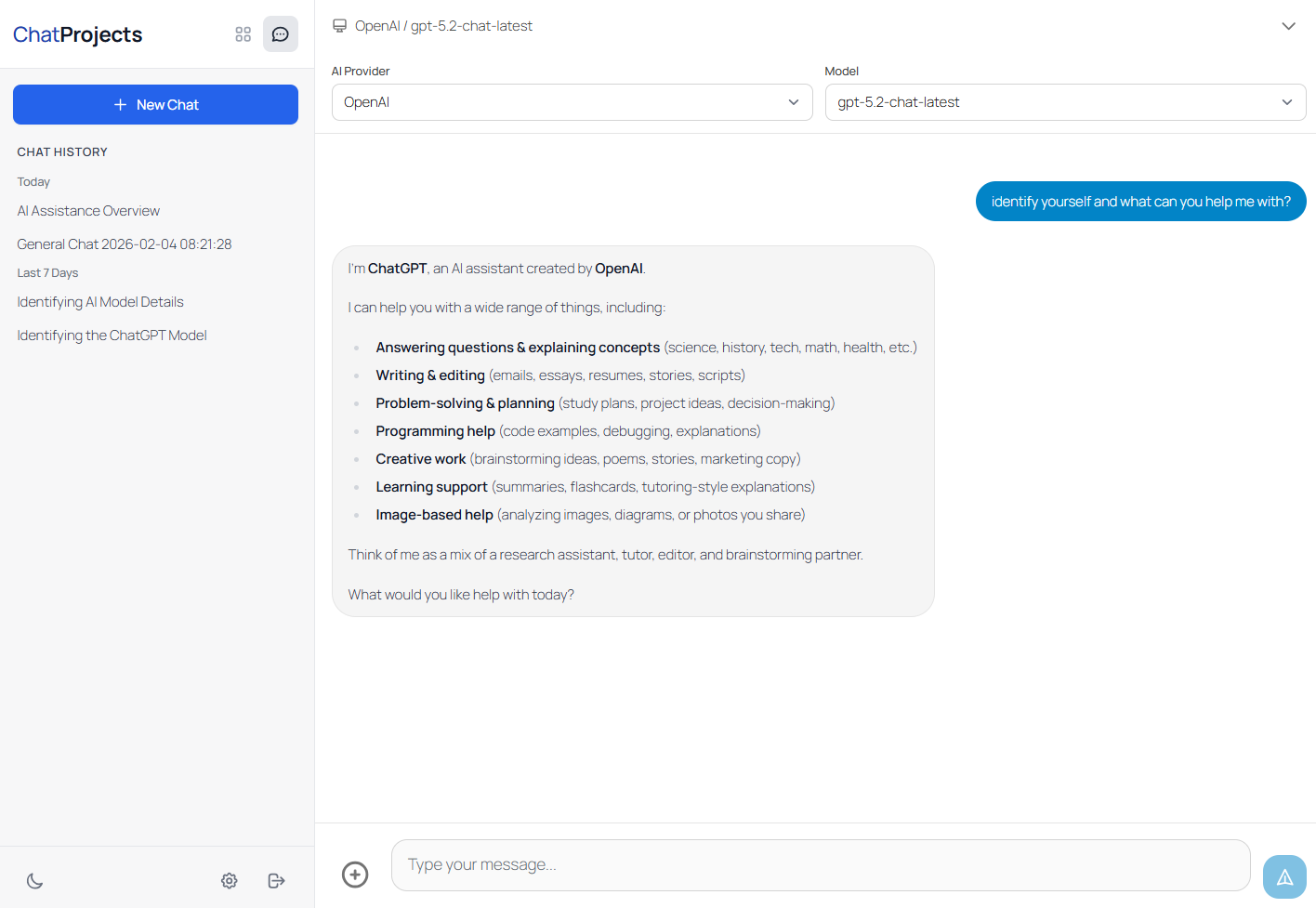Click the "Programming help" bullet

point(568,431)
